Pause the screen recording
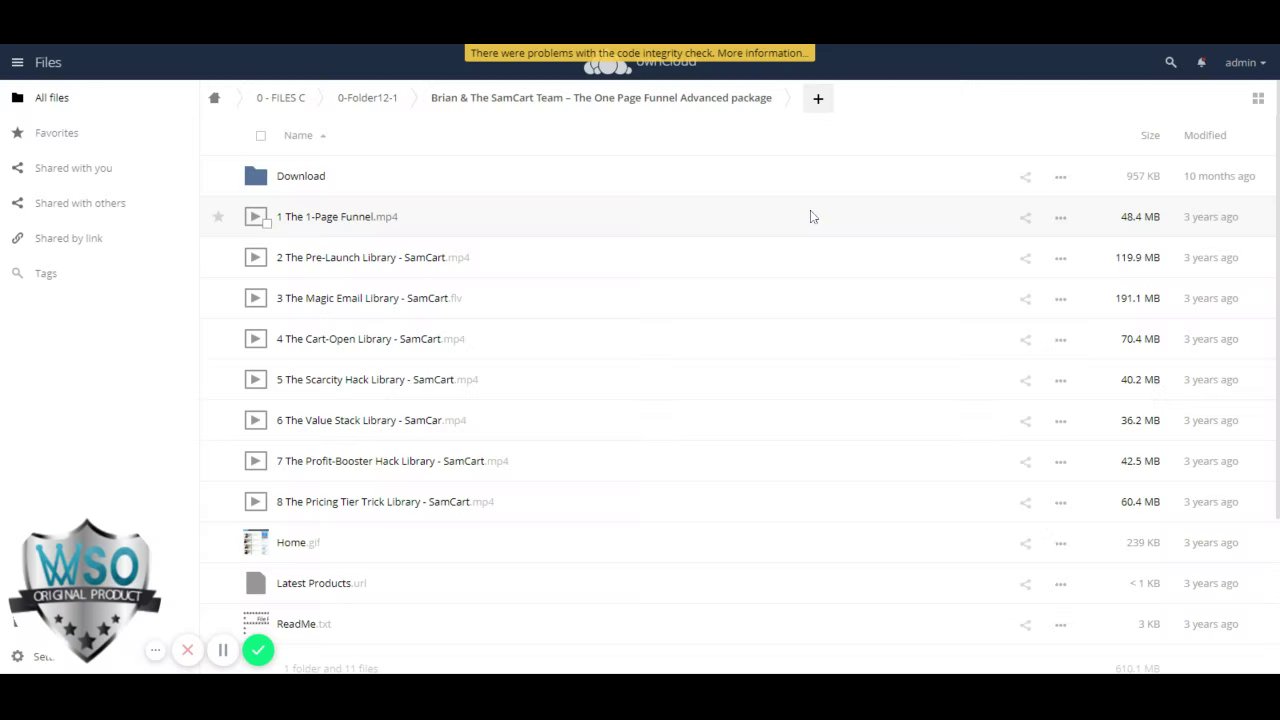1280x720 pixels. [x=223, y=650]
